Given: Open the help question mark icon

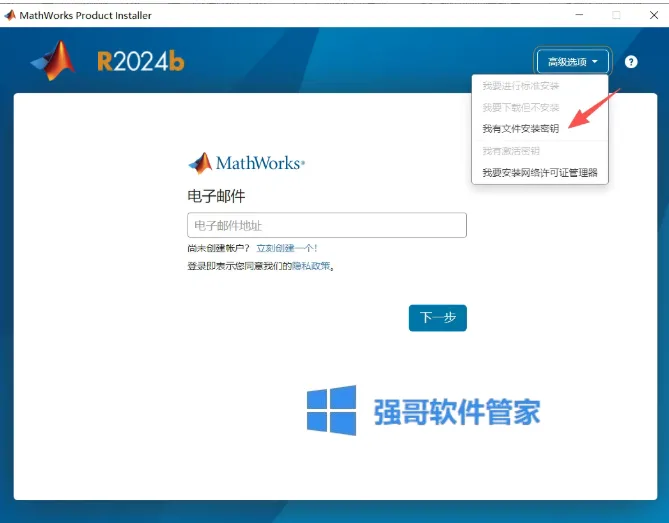Looking at the screenshot, I should pos(631,62).
